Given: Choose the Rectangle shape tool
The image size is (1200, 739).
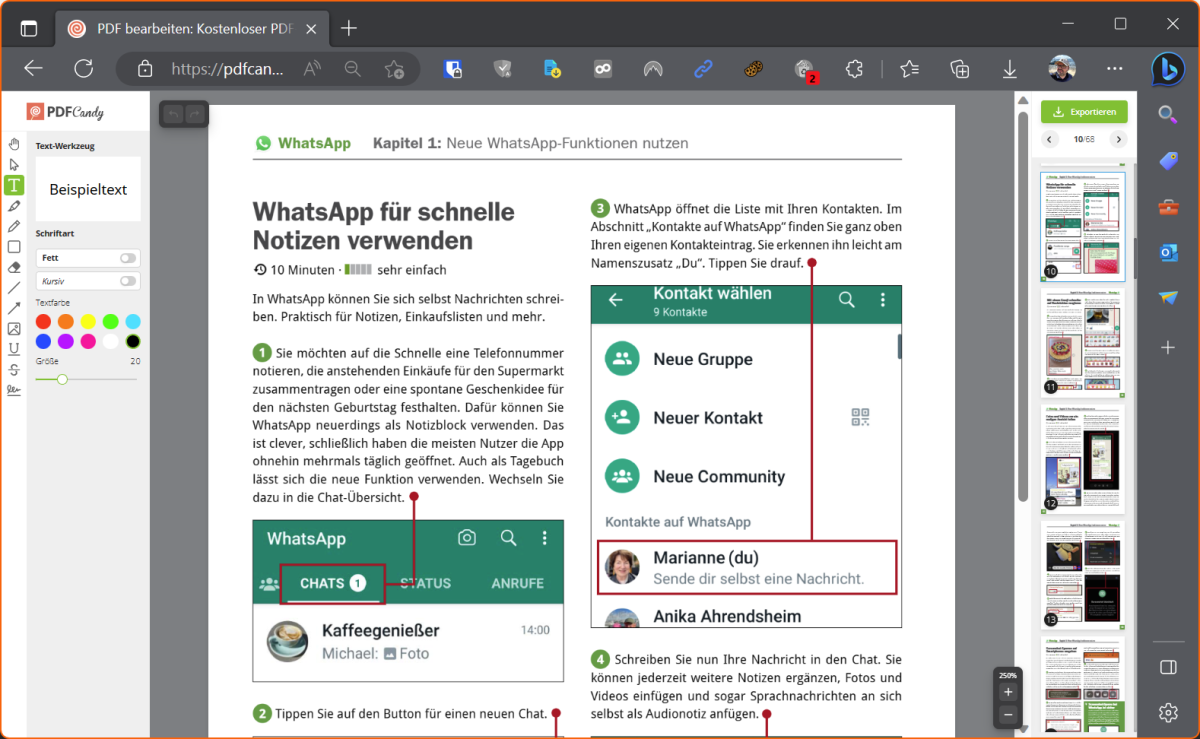Looking at the screenshot, I should pyautogui.click(x=14, y=247).
